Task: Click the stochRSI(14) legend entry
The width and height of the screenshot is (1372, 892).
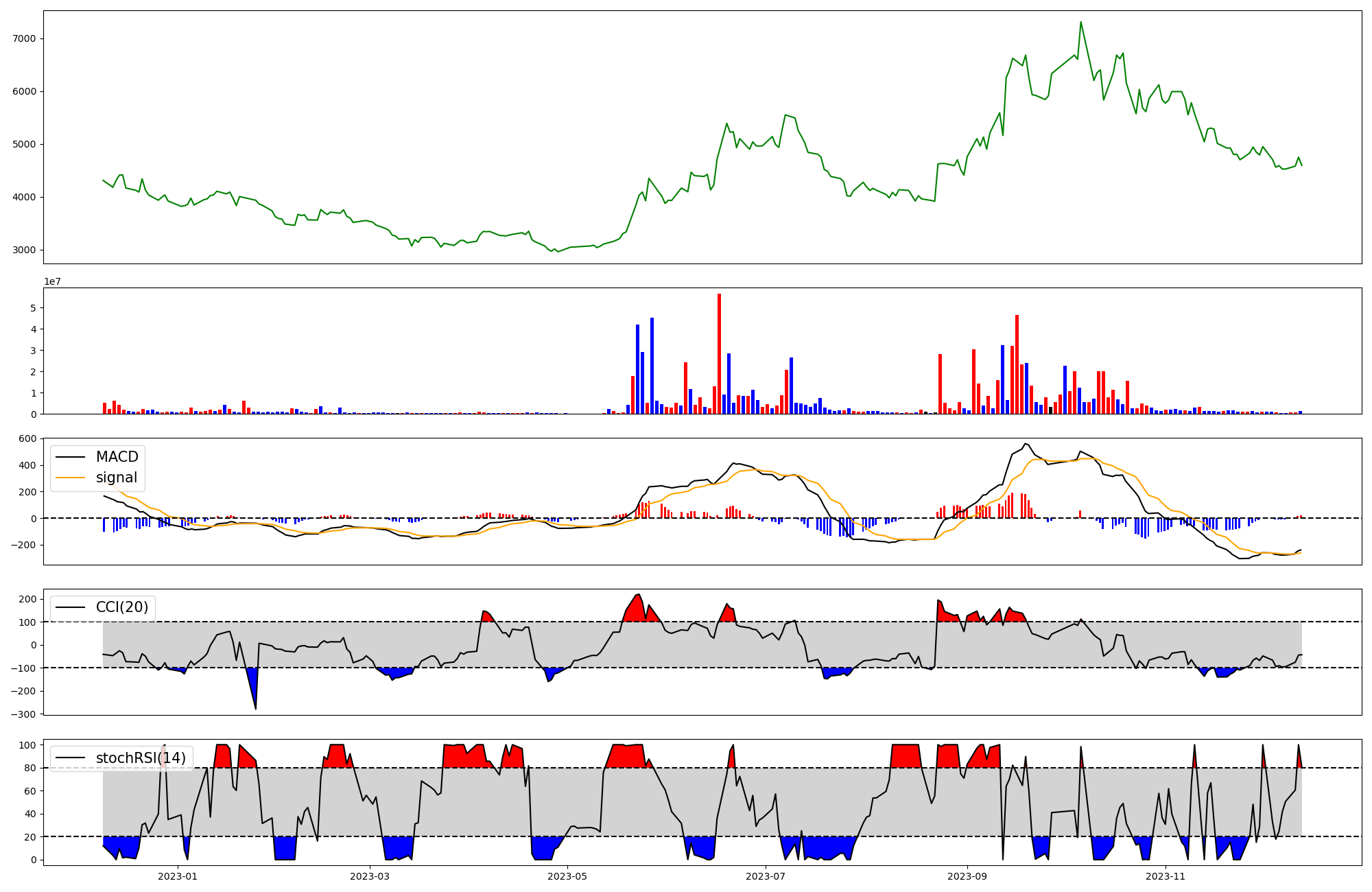Action: (x=141, y=758)
